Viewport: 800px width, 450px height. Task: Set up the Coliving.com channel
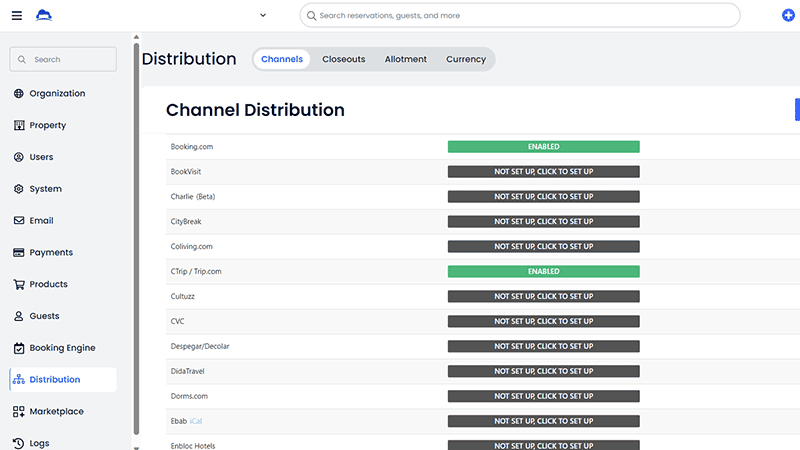tap(543, 246)
